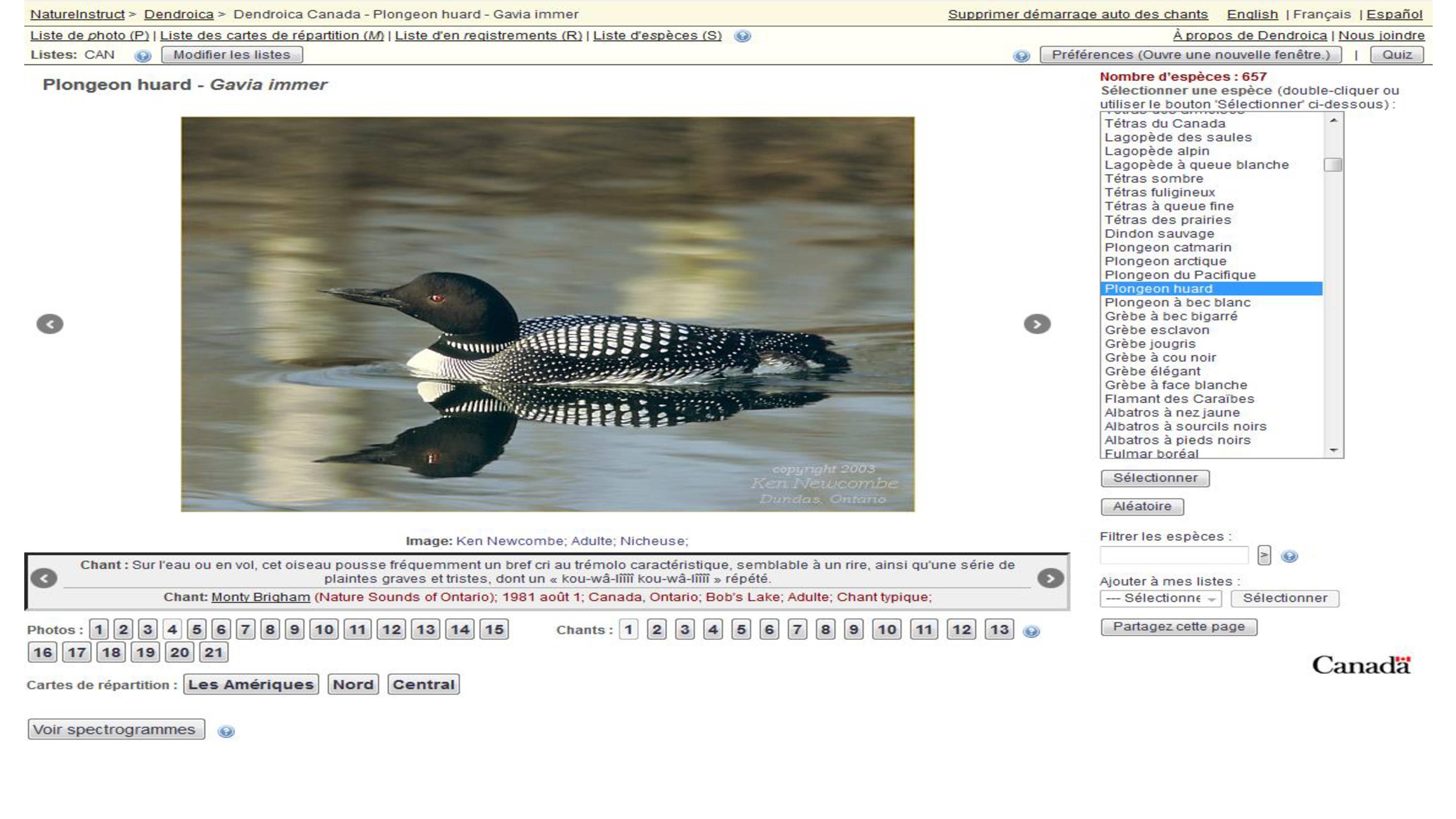Go to NatureInstruct breadcrumb link
1456x819 pixels.
pos(77,14)
